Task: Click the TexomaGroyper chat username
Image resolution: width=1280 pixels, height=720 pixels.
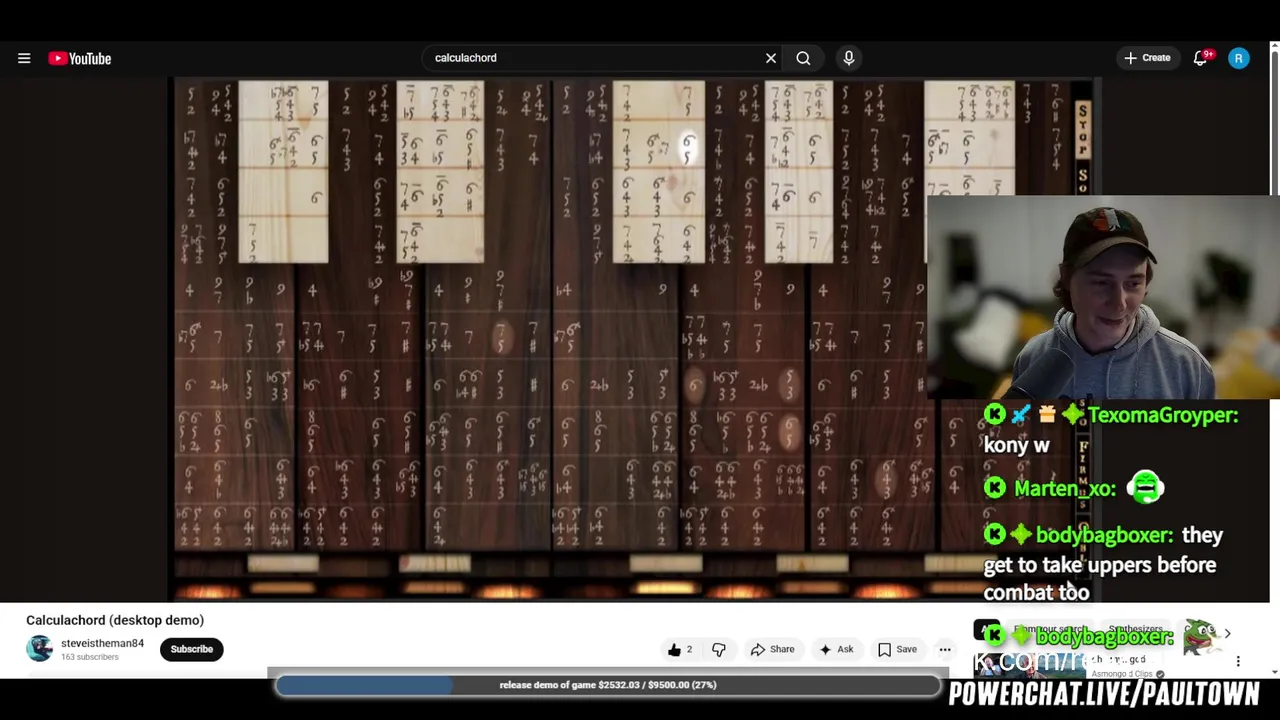Action: [1162, 415]
